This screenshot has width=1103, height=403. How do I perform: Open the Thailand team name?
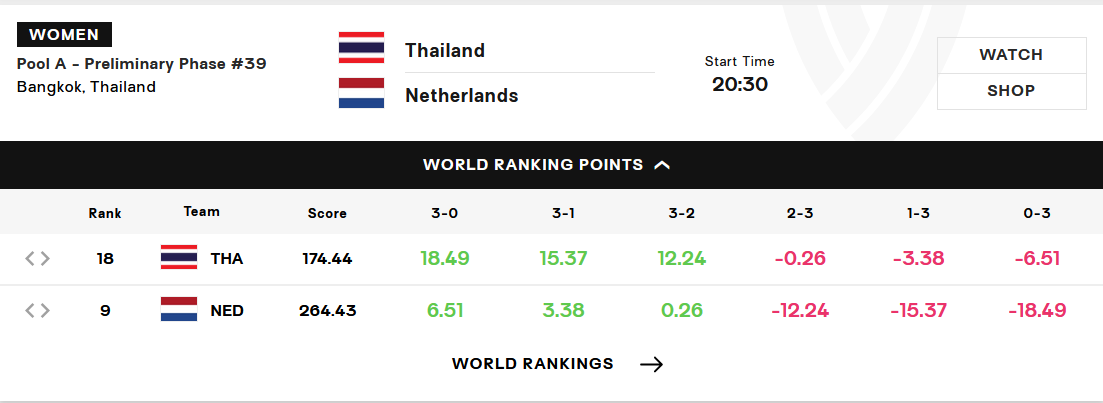tap(445, 51)
